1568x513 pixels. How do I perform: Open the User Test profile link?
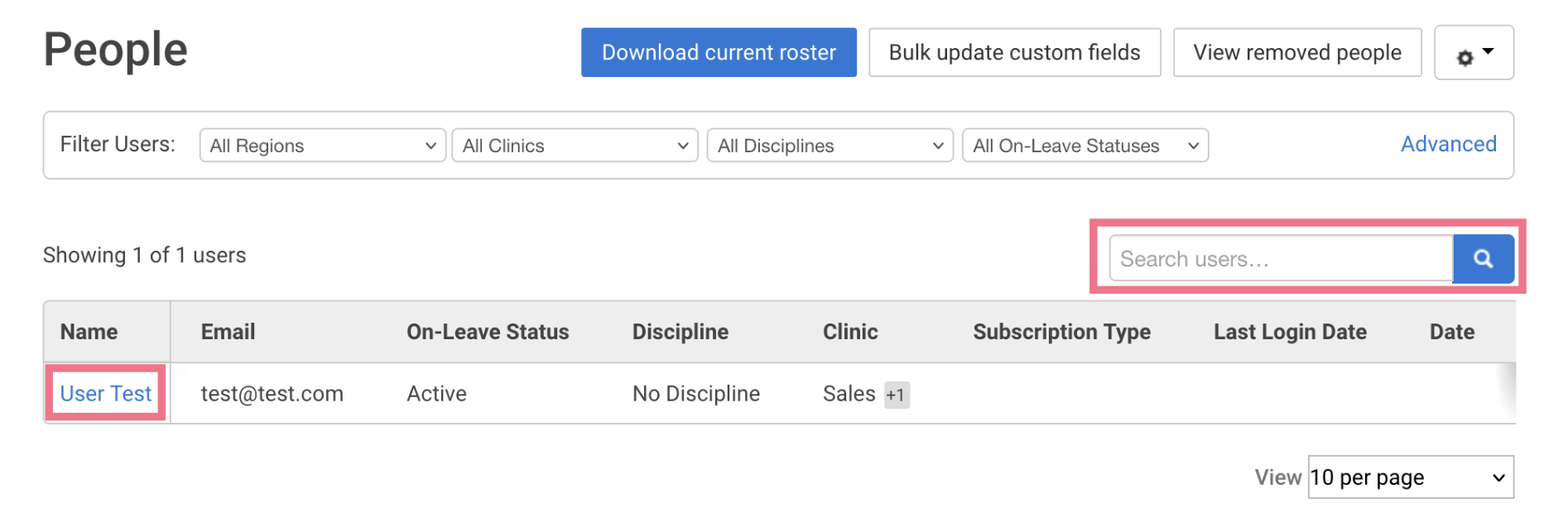pos(106,394)
